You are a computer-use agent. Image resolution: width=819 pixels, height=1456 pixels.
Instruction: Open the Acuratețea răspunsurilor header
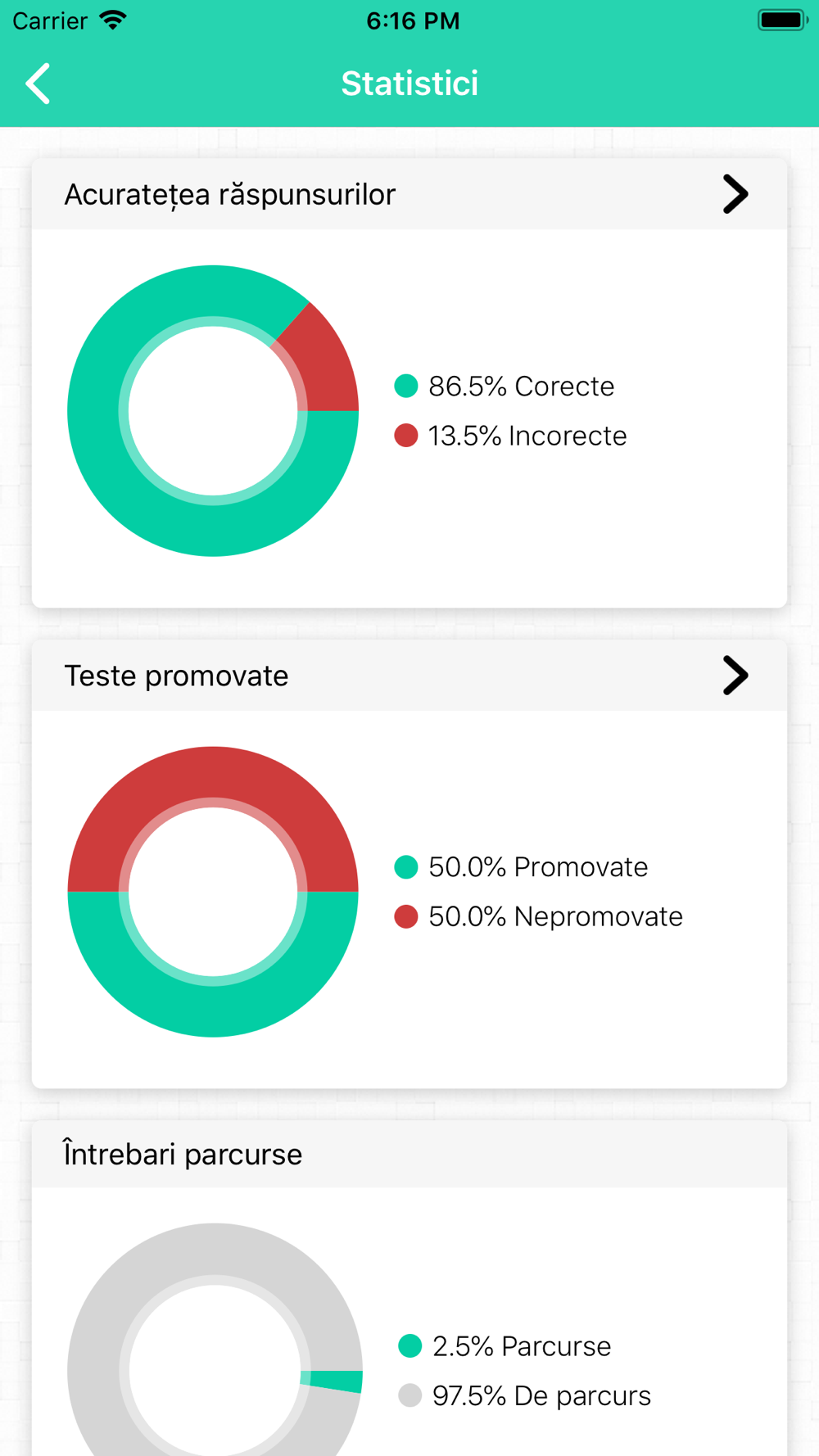[230, 195]
